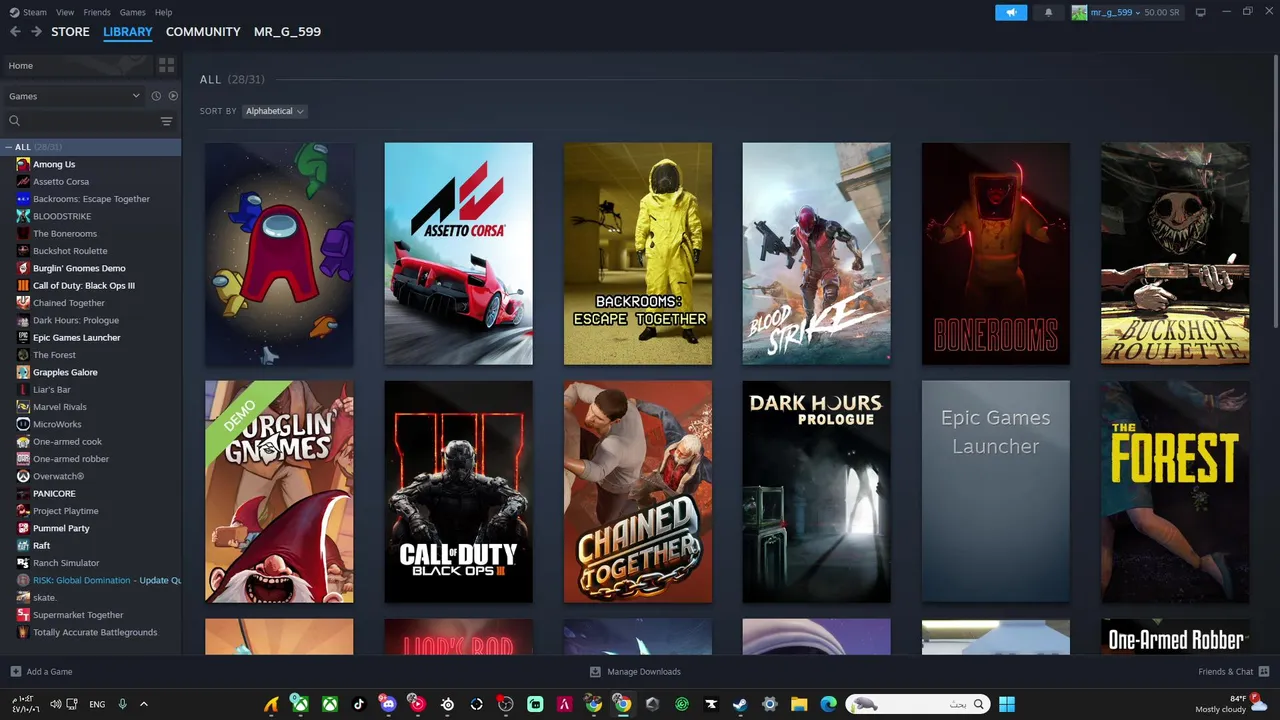The height and width of the screenshot is (720, 1280).
Task: Select RISK: Global Domination entry
Action: [x=91, y=580]
